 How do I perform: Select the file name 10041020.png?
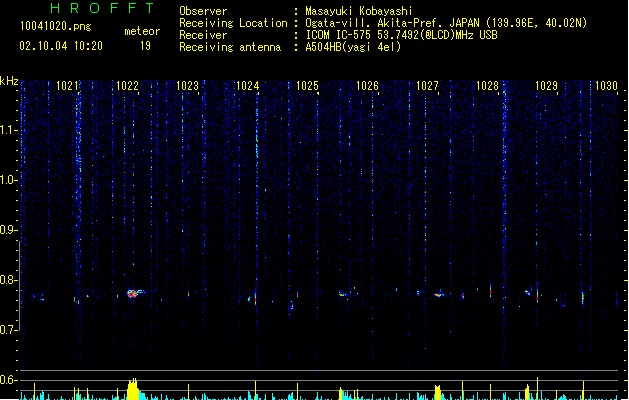tap(55, 26)
